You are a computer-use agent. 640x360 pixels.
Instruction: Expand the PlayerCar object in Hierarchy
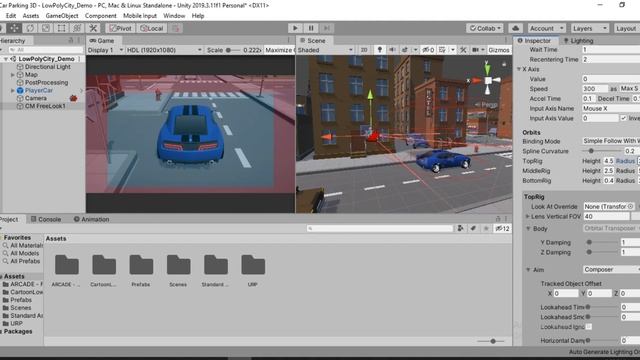(12, 90)
